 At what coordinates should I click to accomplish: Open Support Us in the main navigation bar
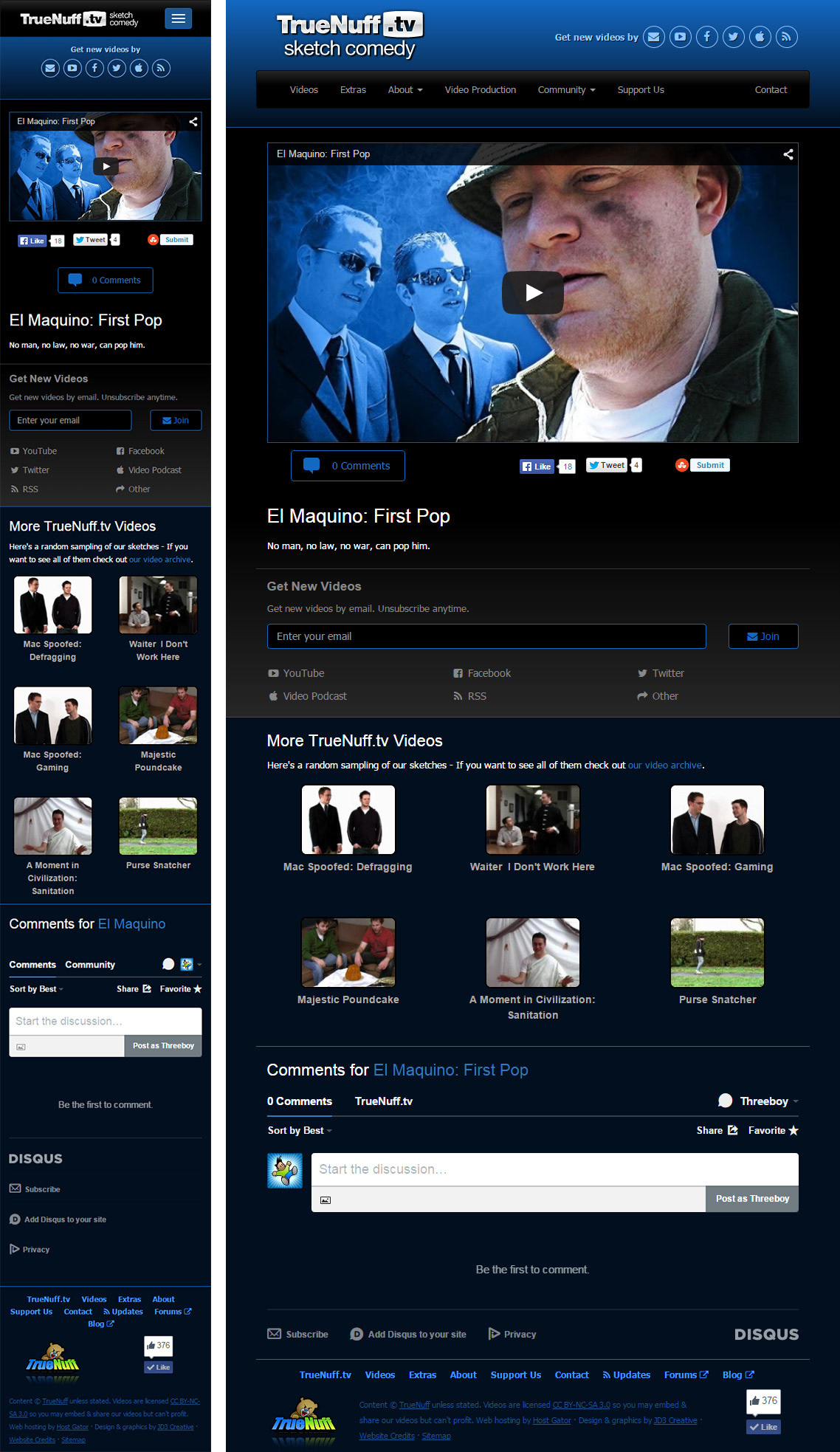click(x=641, y=90)
